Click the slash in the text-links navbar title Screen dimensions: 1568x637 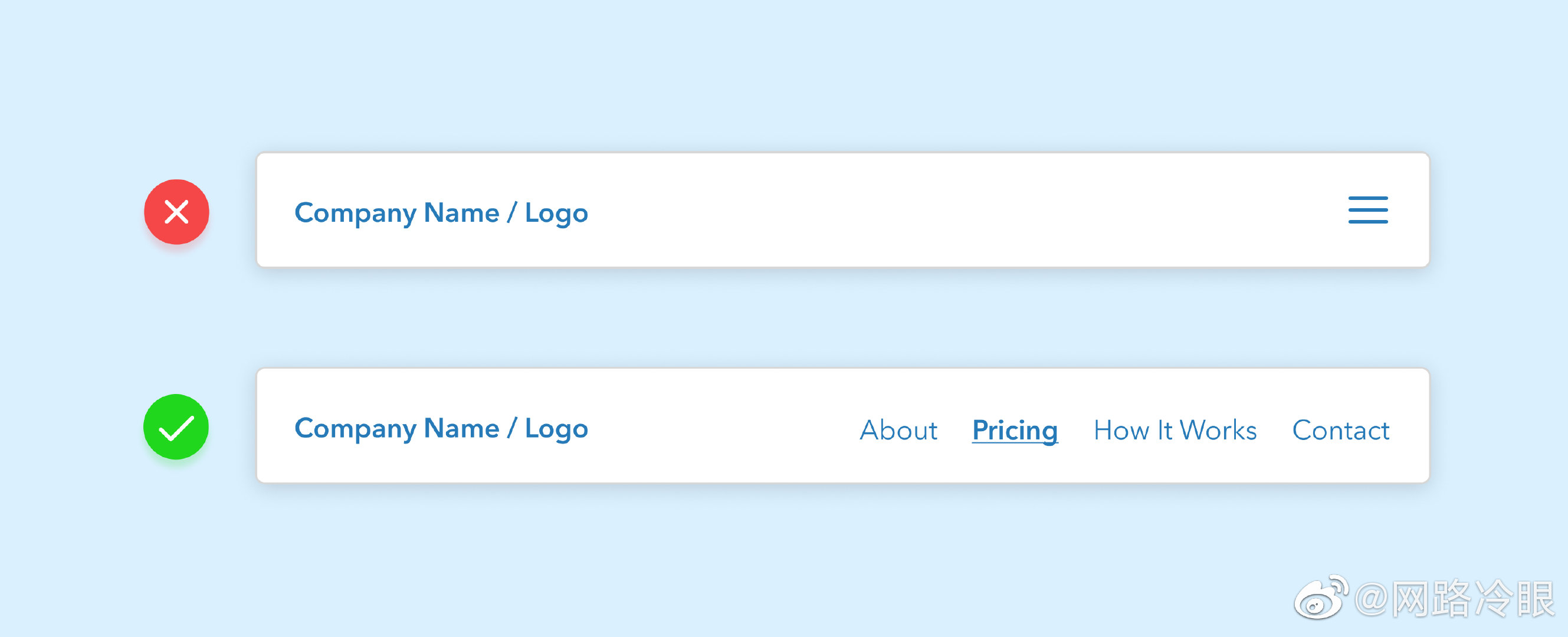coord(511,428)
